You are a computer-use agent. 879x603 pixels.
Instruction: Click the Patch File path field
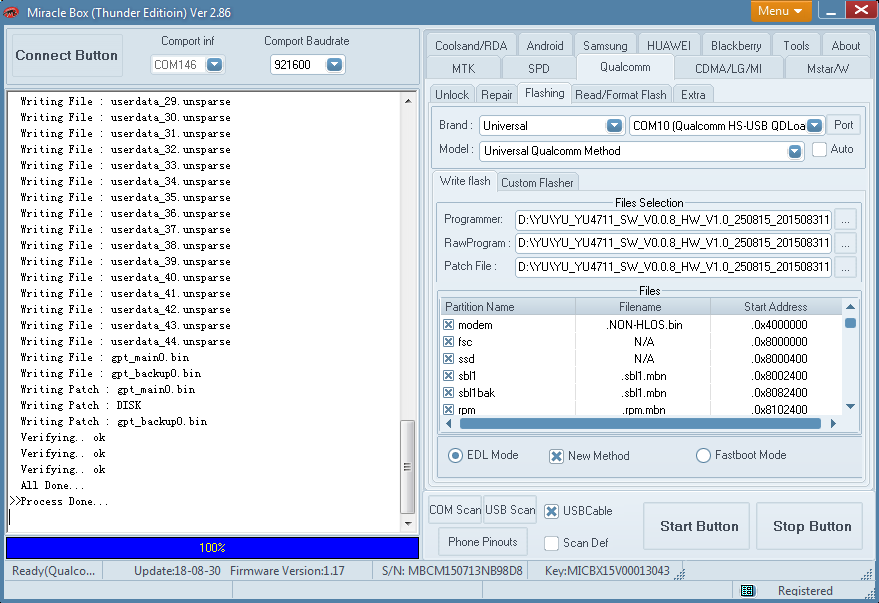[x=673, y=267]
